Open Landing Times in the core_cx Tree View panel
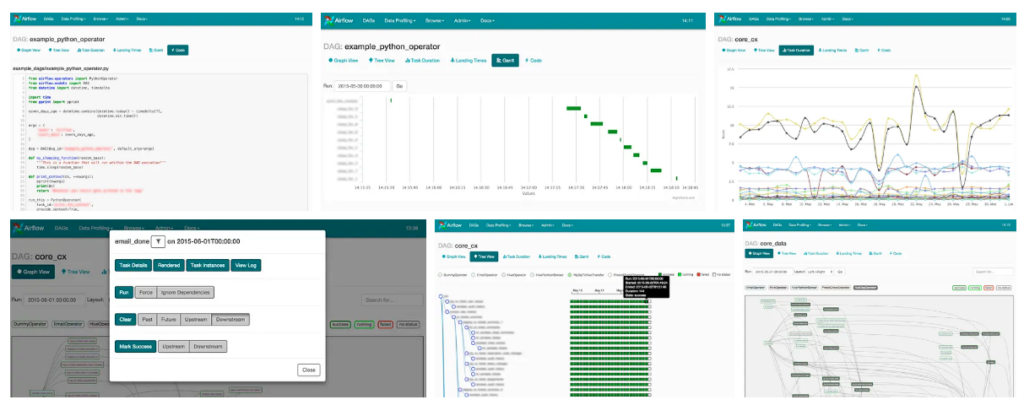This screenshot has height=405, width=1024. coord(552,257)
